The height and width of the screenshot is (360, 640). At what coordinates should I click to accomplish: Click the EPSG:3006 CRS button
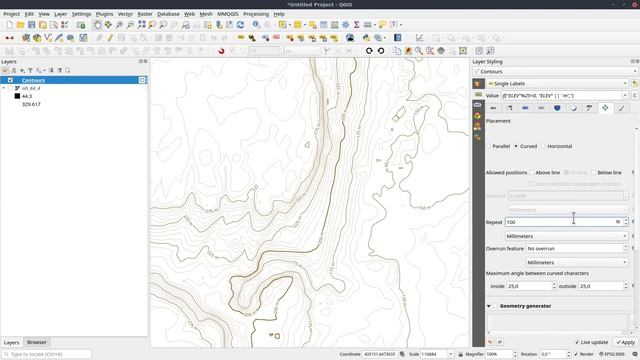pyautogui.click(x=612, y=354)
